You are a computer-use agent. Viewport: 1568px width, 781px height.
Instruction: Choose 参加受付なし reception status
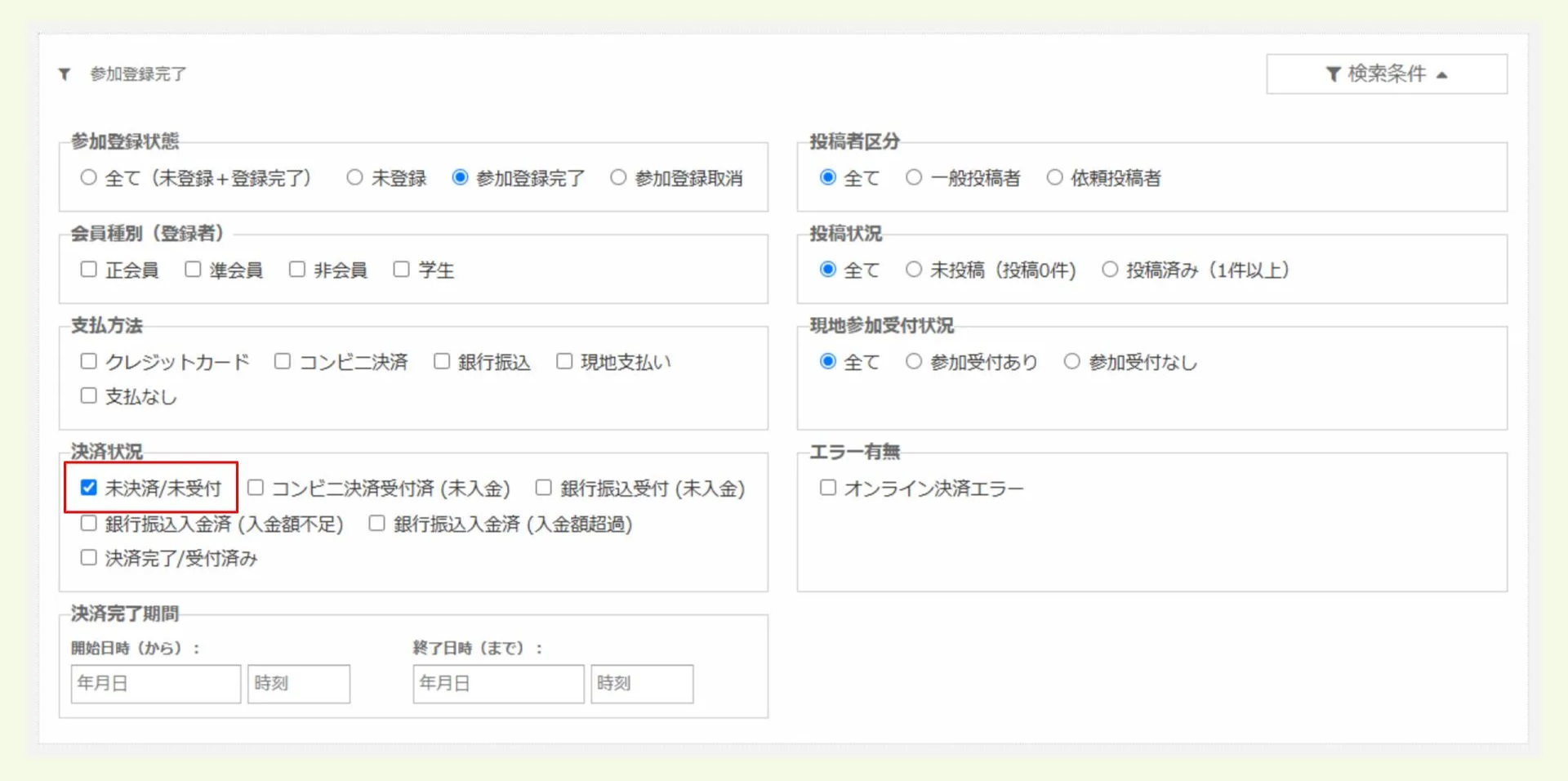[x=1071, y=361]
